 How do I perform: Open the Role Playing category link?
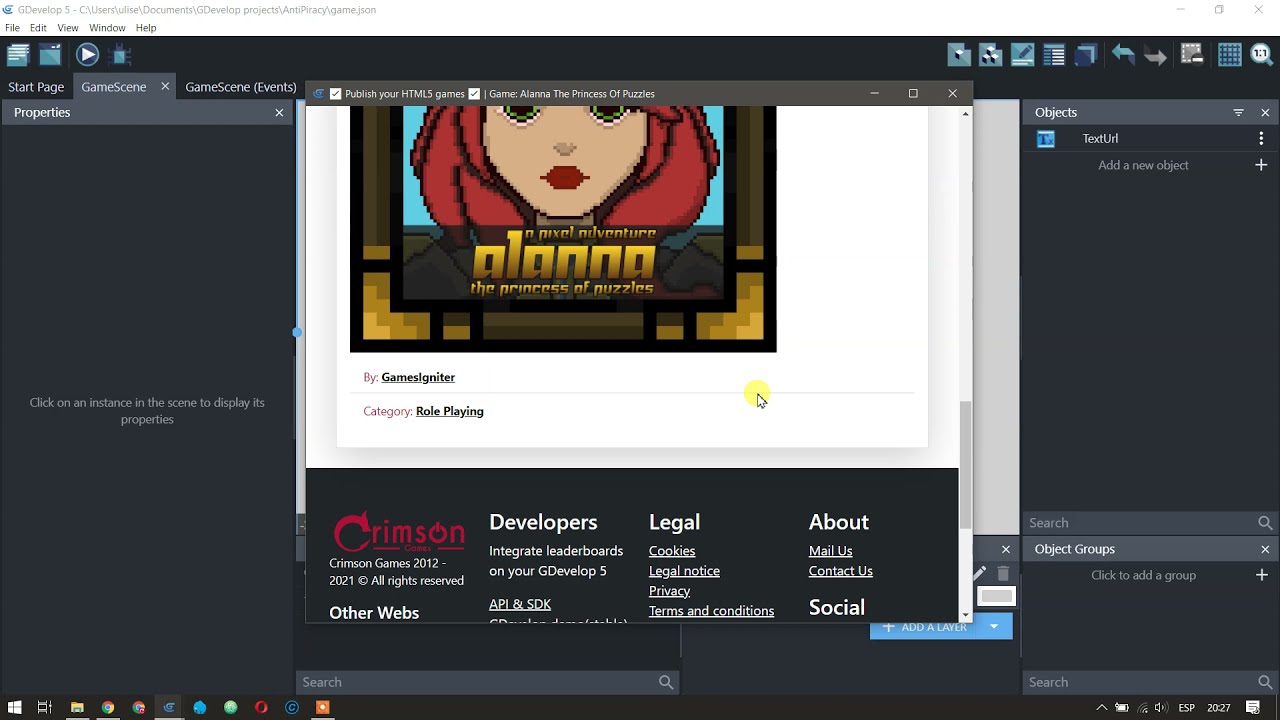pos(450,411)
